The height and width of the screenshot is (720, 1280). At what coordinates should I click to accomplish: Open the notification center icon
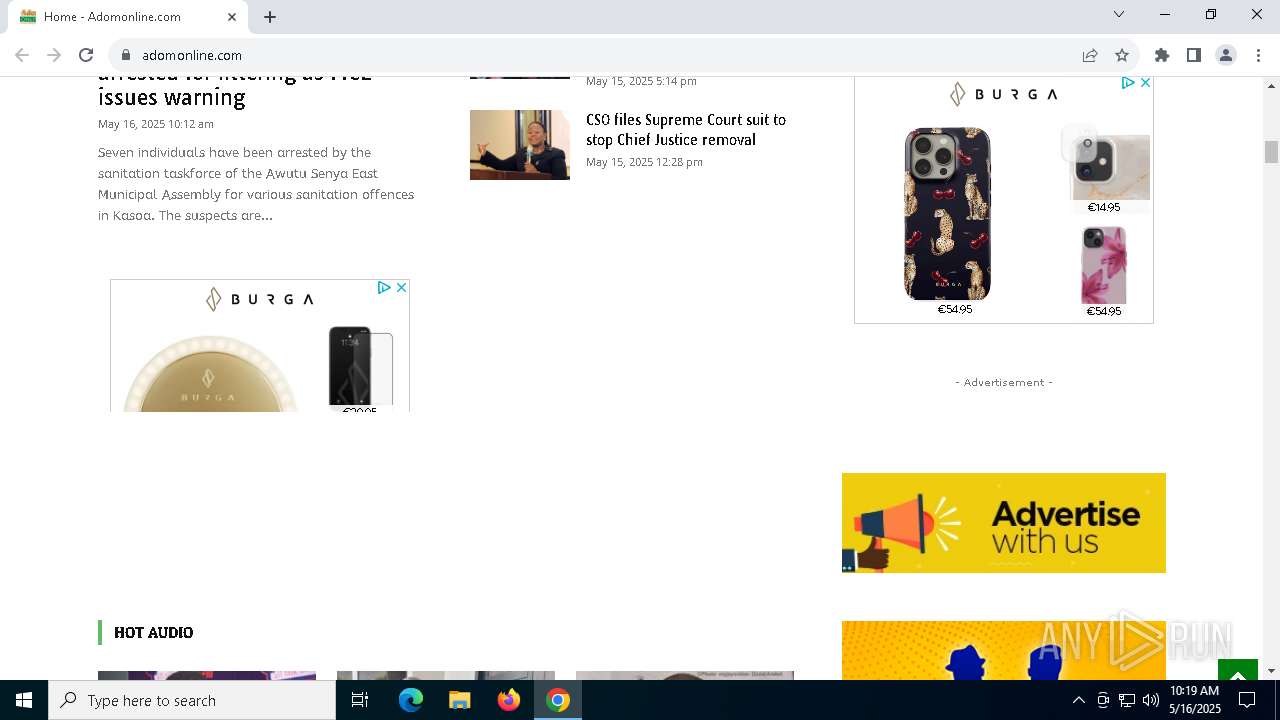coord(1247,700)
